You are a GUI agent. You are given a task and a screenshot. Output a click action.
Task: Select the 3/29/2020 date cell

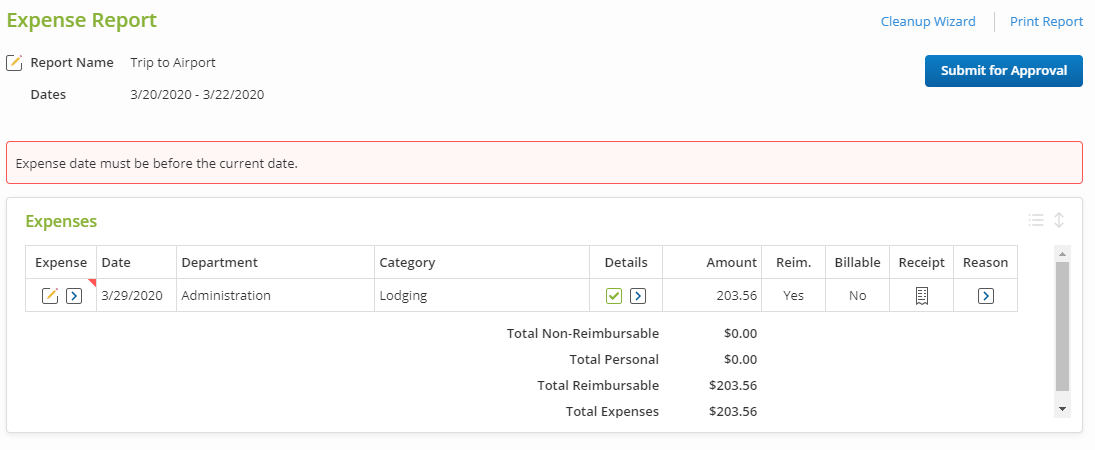(x=132, y=296)
